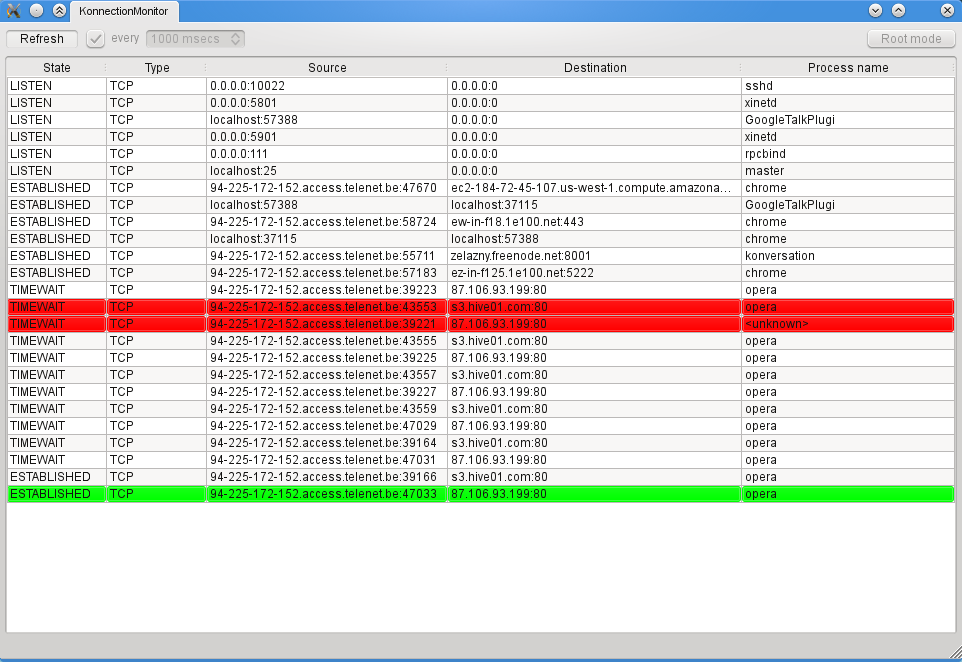Select the master process cell
962x662 pixels.
(848, 171)
